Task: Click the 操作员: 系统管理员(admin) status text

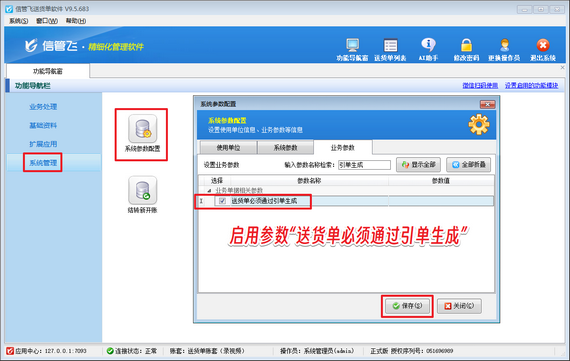Action: pos(317,351)
